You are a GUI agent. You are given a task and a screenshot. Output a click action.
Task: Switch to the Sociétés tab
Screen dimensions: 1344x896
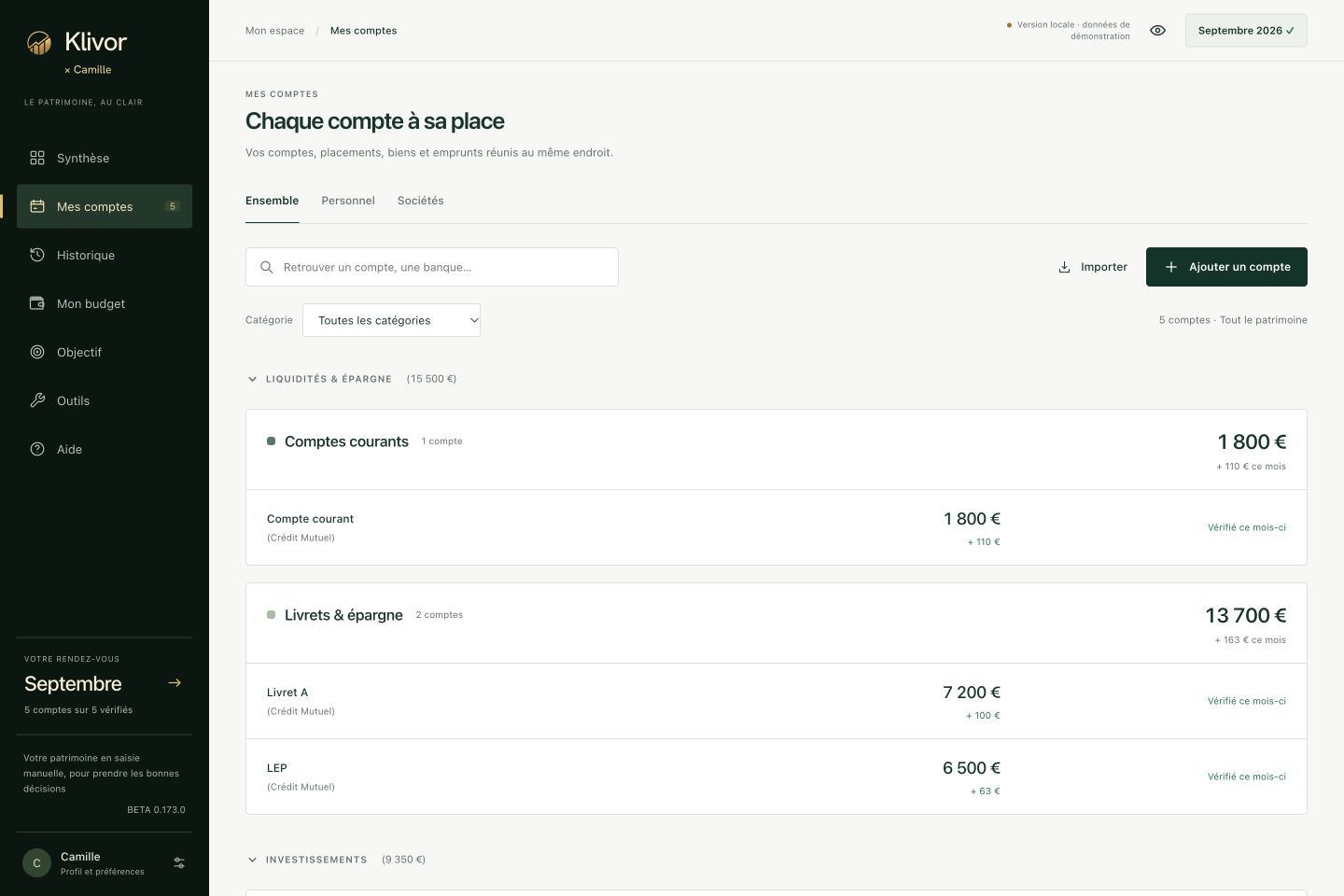pyautogui.click(x=421, y=201)
